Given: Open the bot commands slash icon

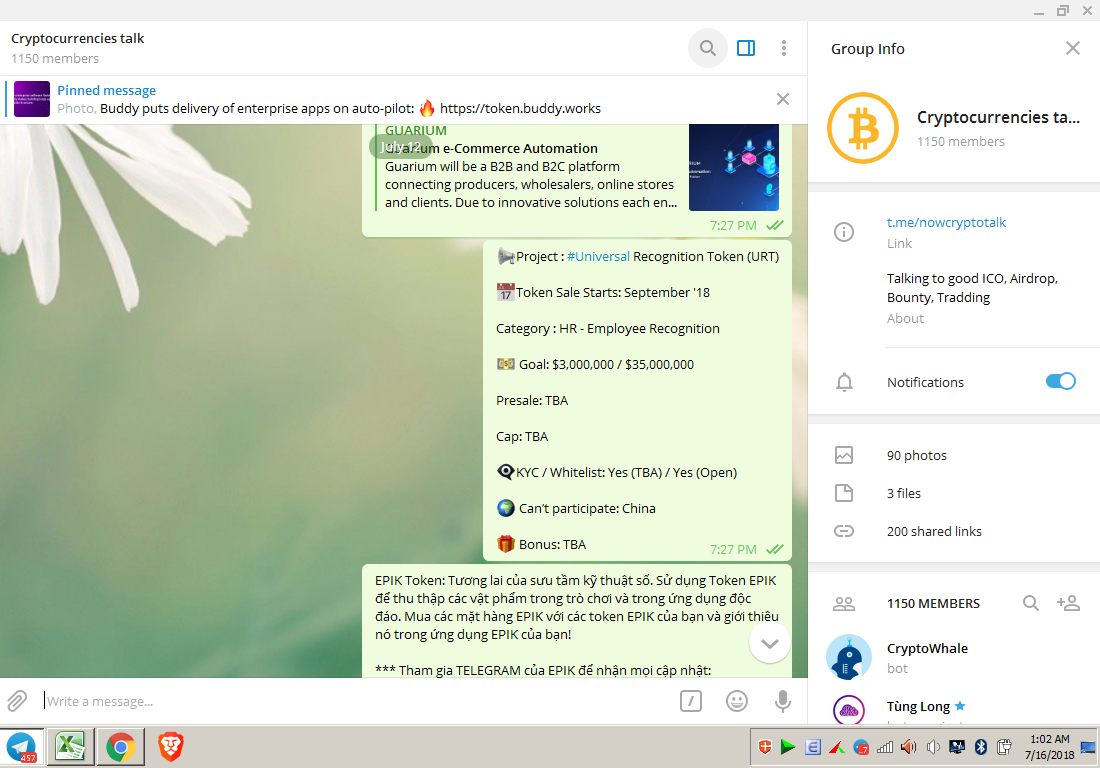Looking at the screenshot, I should coord(691,701).
